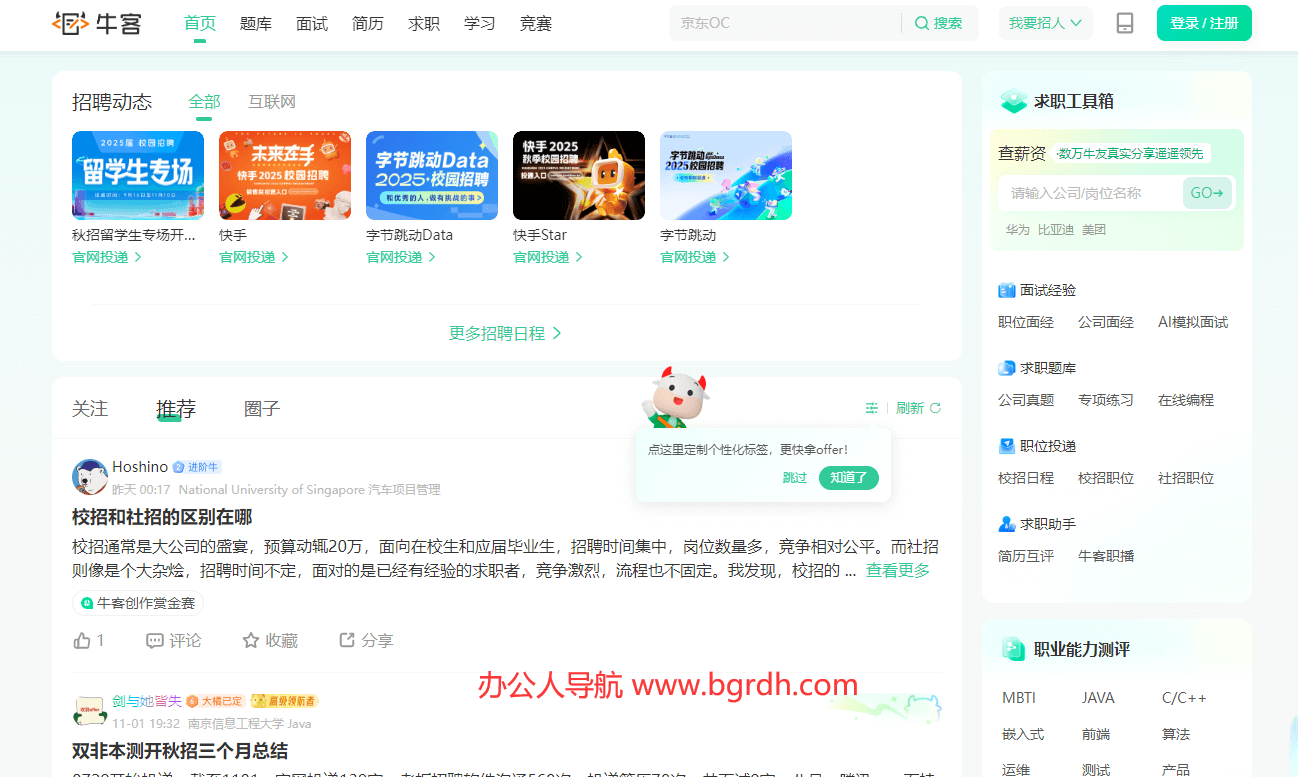Click 评论 comment icon on first post
This screenshot has width=1298, height=777.
coord(155,640)
